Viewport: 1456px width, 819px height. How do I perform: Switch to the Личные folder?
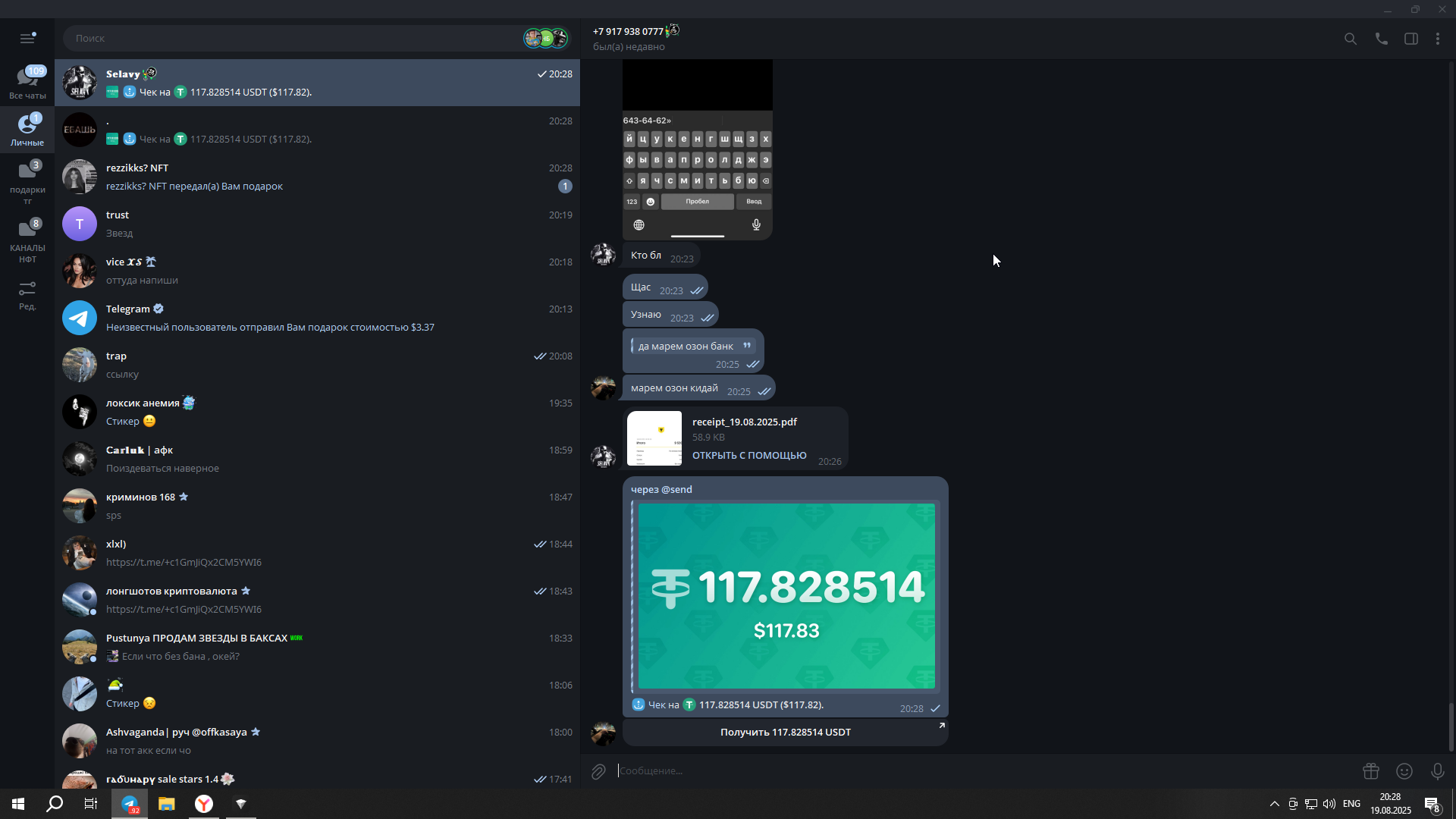pos(27,130)
